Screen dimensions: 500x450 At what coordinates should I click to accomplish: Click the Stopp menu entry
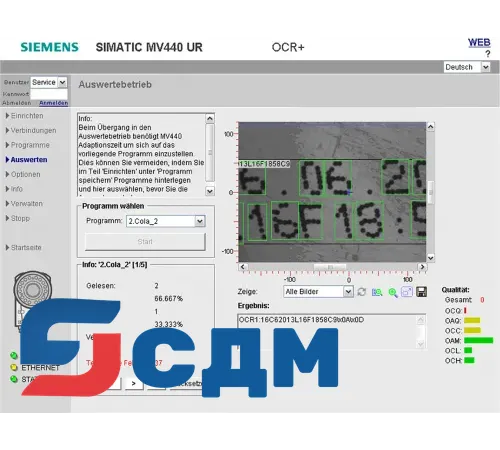point(18,218)
